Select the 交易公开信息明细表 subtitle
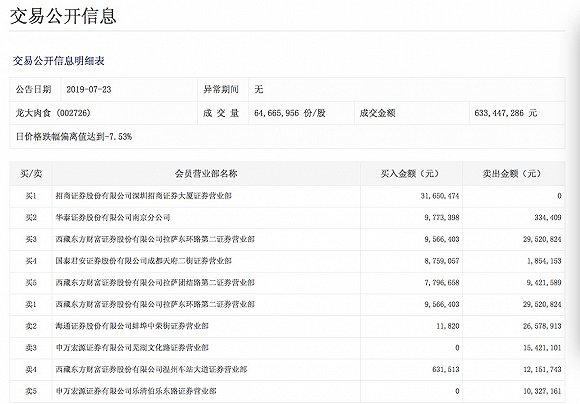This screenshot has width=580, height=404. (59, 61)
